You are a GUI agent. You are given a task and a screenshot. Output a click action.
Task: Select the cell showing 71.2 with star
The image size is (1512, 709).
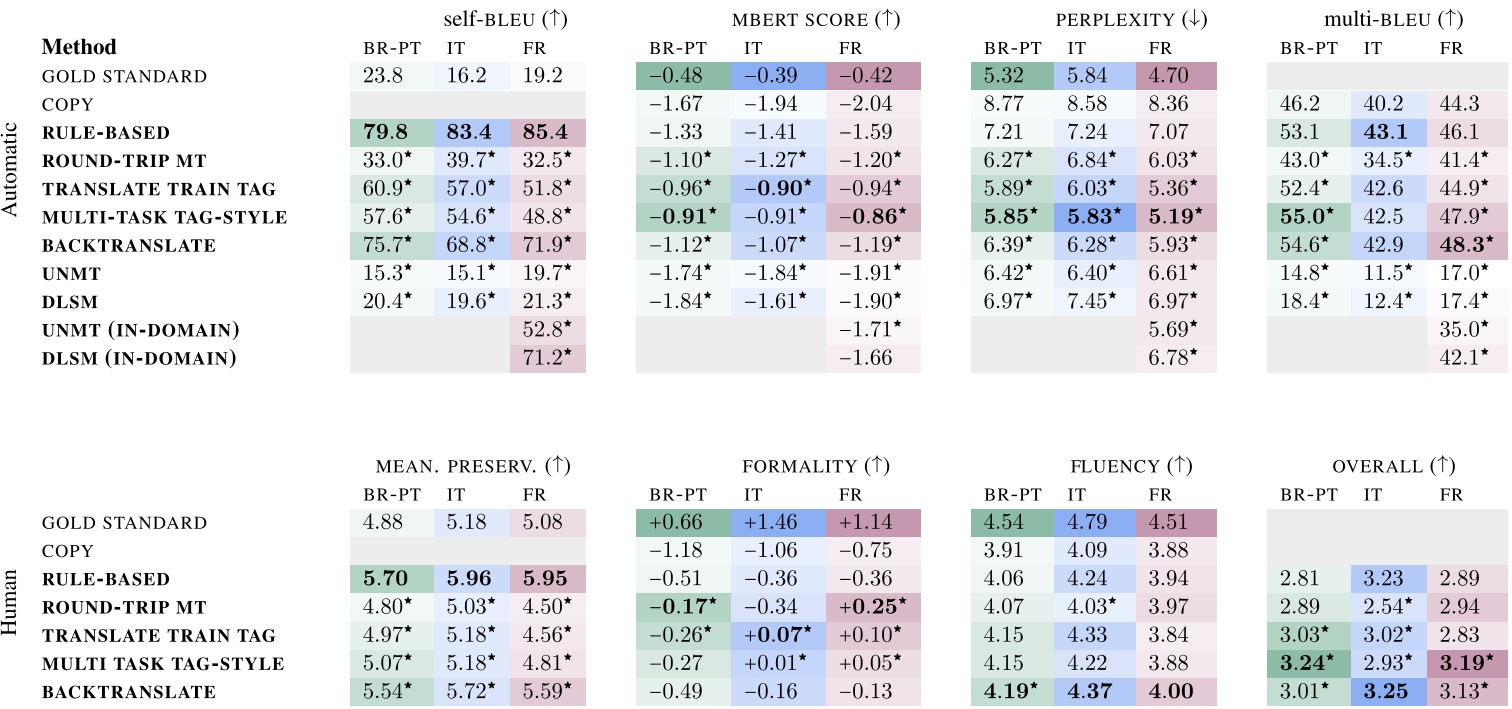point(547,358)
